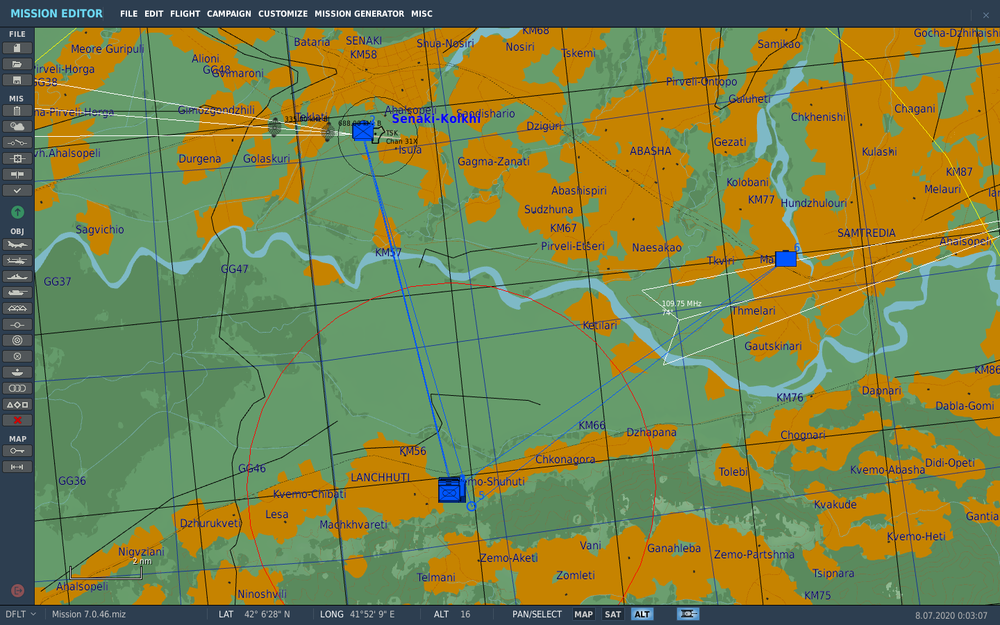Save the mission using the floppy disk icon
This screenshot has width=1000, height=625.
(17, 80)
